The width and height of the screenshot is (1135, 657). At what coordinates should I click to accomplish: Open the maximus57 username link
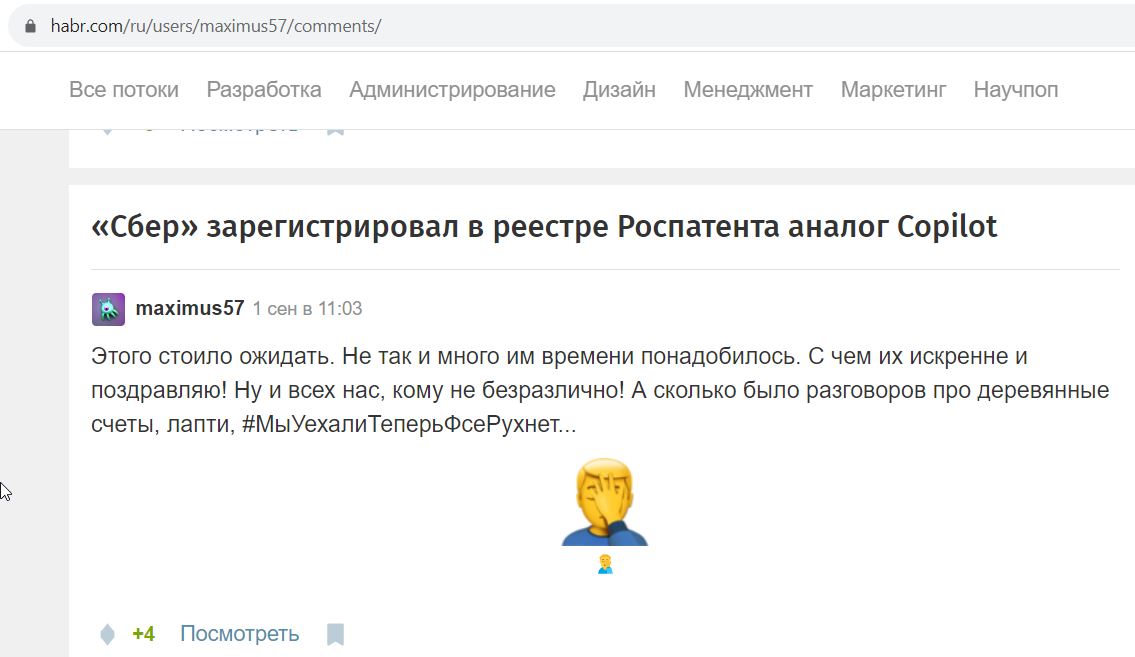190,308
